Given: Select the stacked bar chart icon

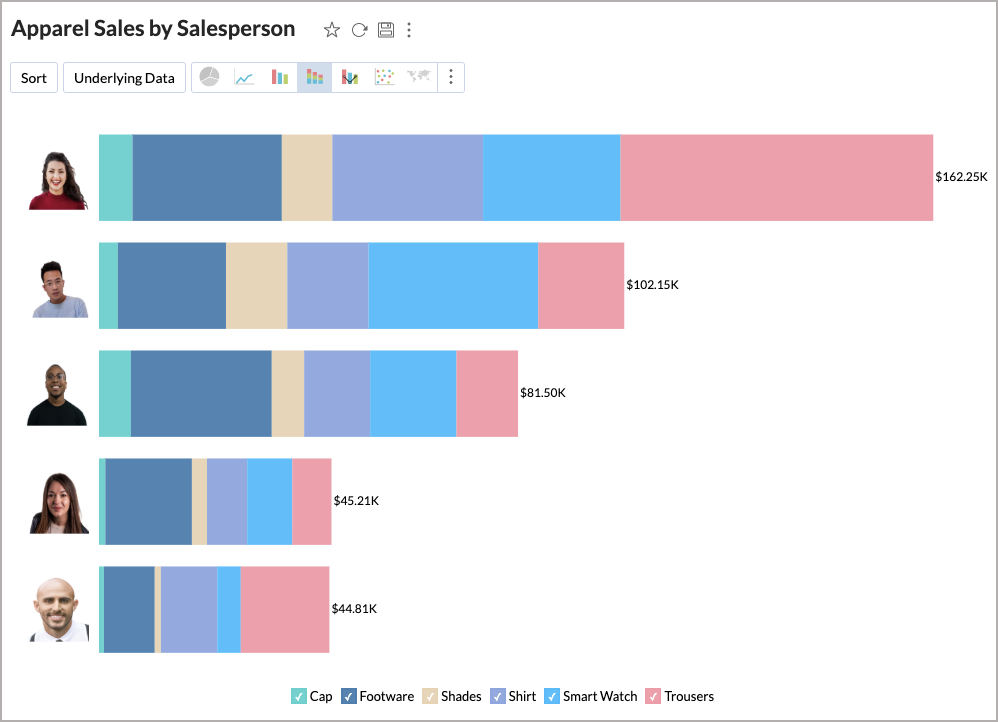Looking at the screenshot, I should pyautogui.click(x=314, y=77).
